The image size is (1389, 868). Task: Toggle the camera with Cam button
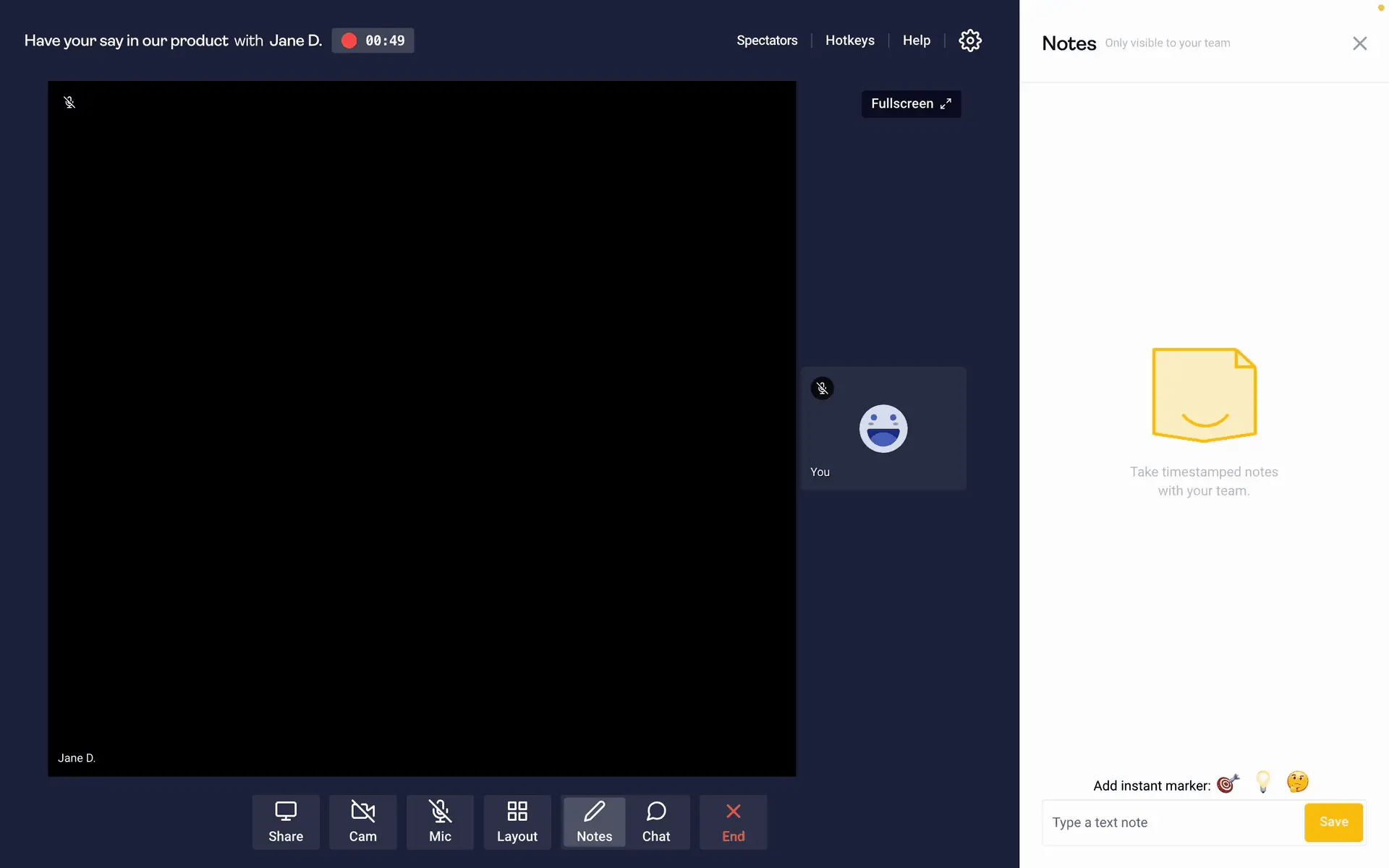362,822
